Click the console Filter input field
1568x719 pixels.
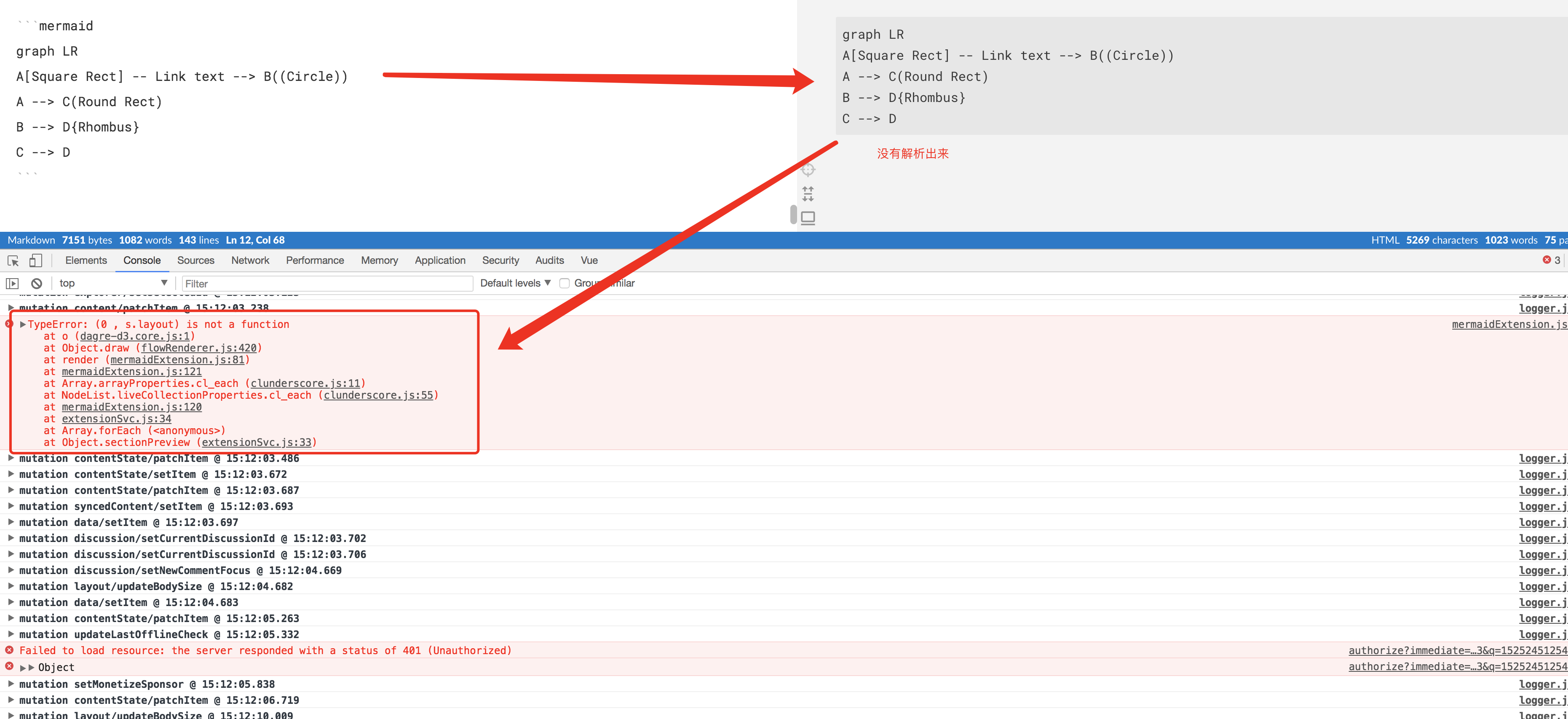pos(327,284)
